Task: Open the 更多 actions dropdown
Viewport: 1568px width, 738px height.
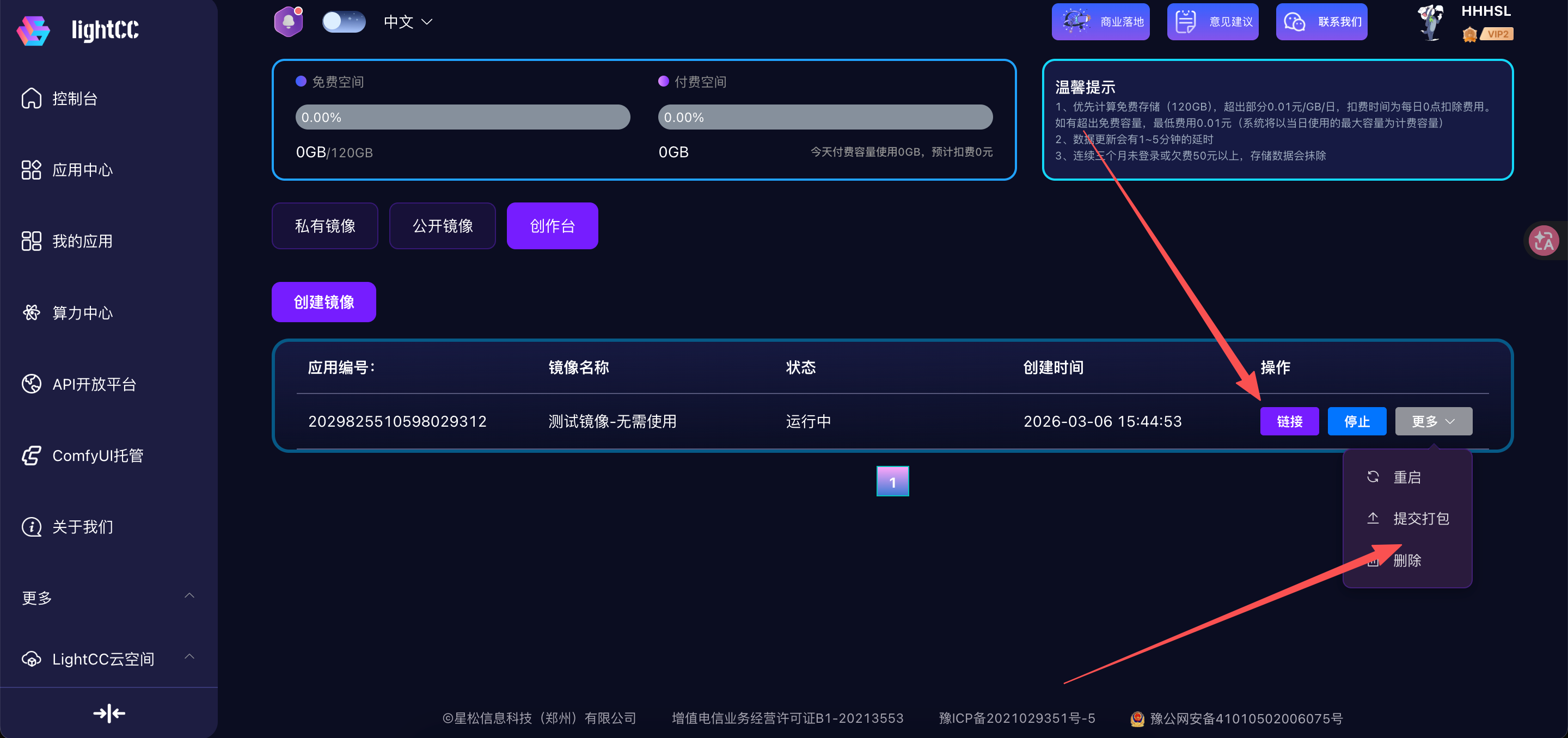Action: pos(1433,421)
